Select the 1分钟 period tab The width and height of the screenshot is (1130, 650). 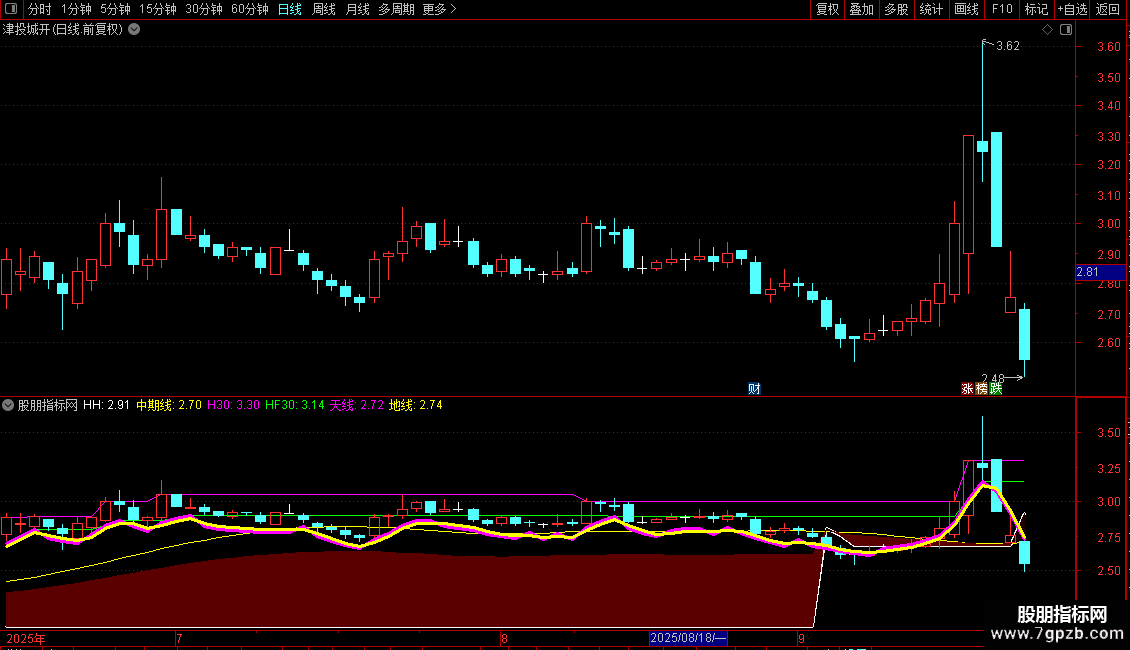76,9
